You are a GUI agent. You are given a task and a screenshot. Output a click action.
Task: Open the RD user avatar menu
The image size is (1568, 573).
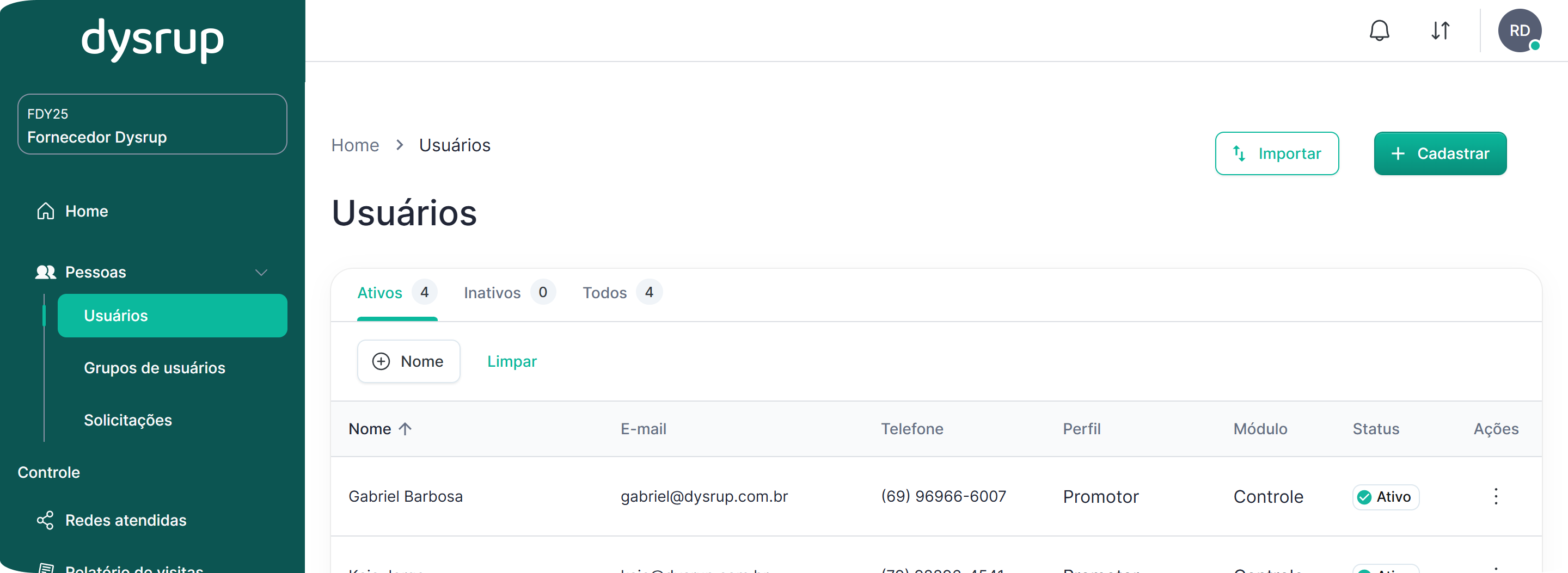(1520, 30)
